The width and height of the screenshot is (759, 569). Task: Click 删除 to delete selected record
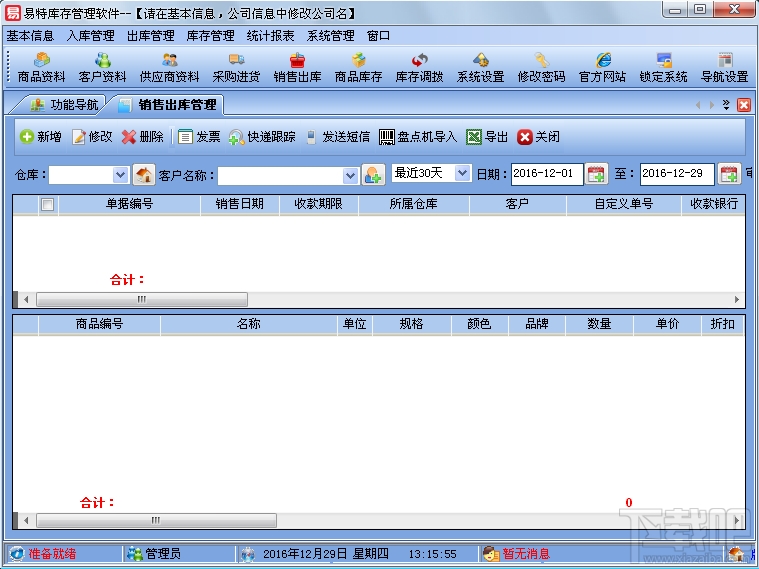[x=143, y=137]
